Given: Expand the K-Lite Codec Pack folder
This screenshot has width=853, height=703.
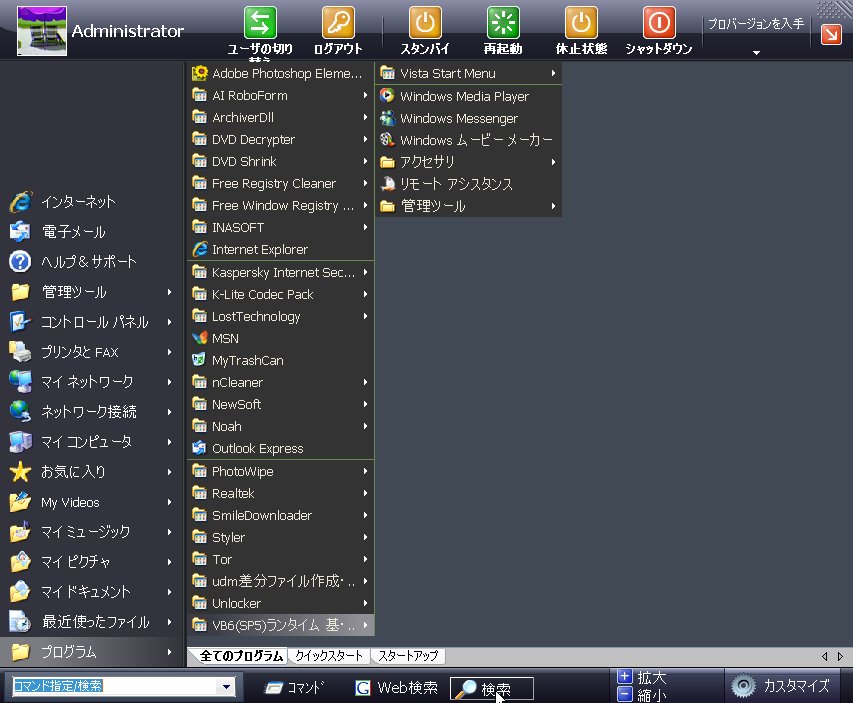Looking at the screenshot, I should pyautogui.click(x=280, y=294).
